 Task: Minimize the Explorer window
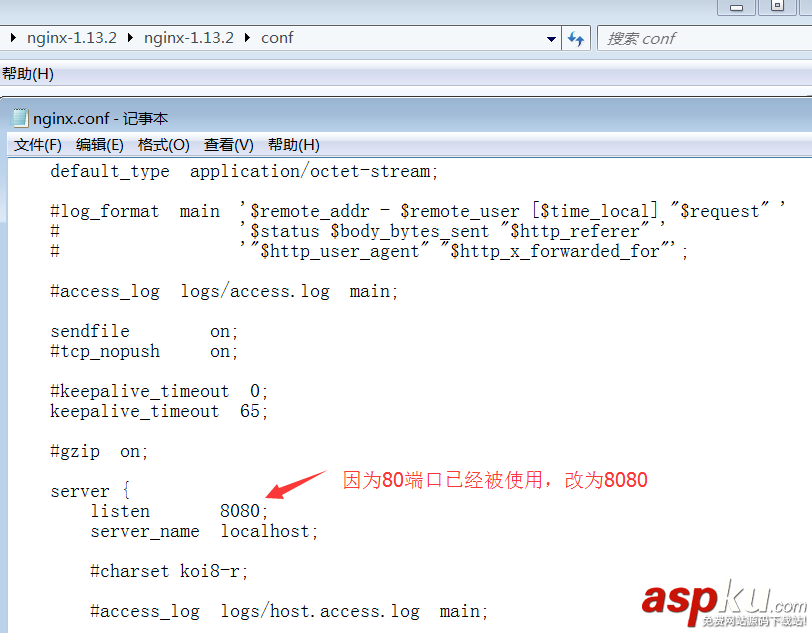coord(736,7)
